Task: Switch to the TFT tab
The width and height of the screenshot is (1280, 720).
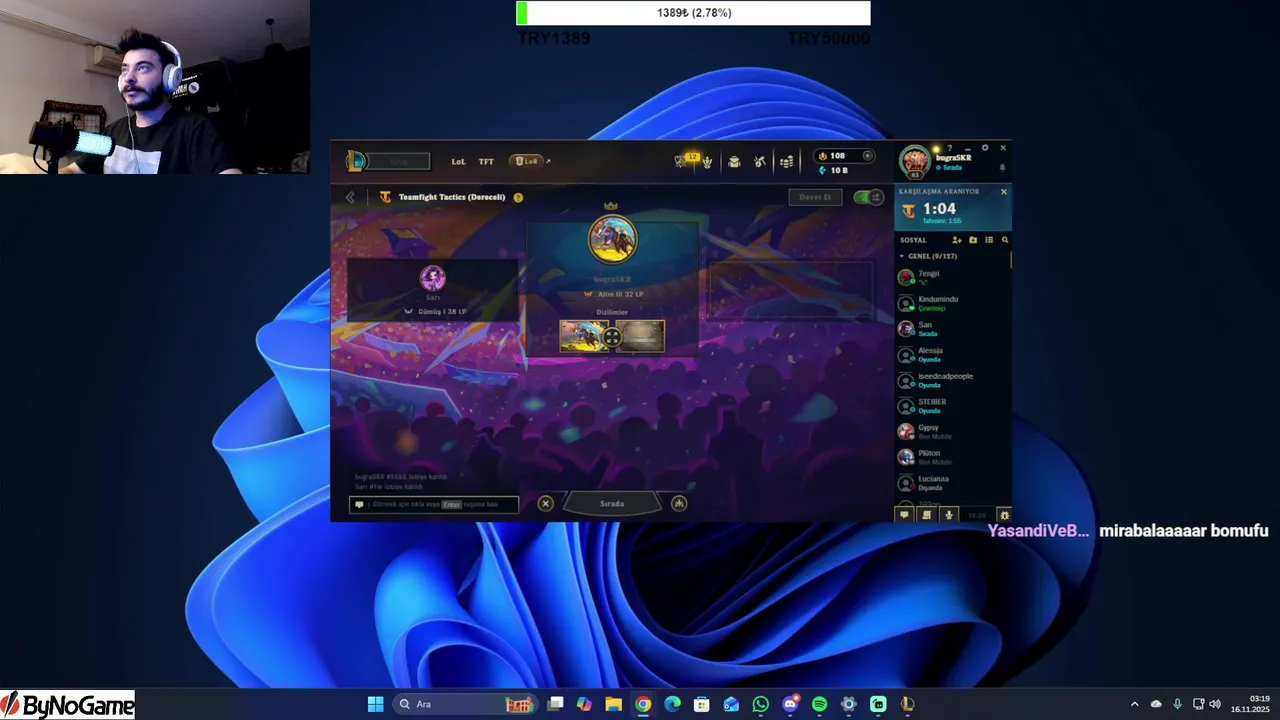Action: [x=486, y=161]
